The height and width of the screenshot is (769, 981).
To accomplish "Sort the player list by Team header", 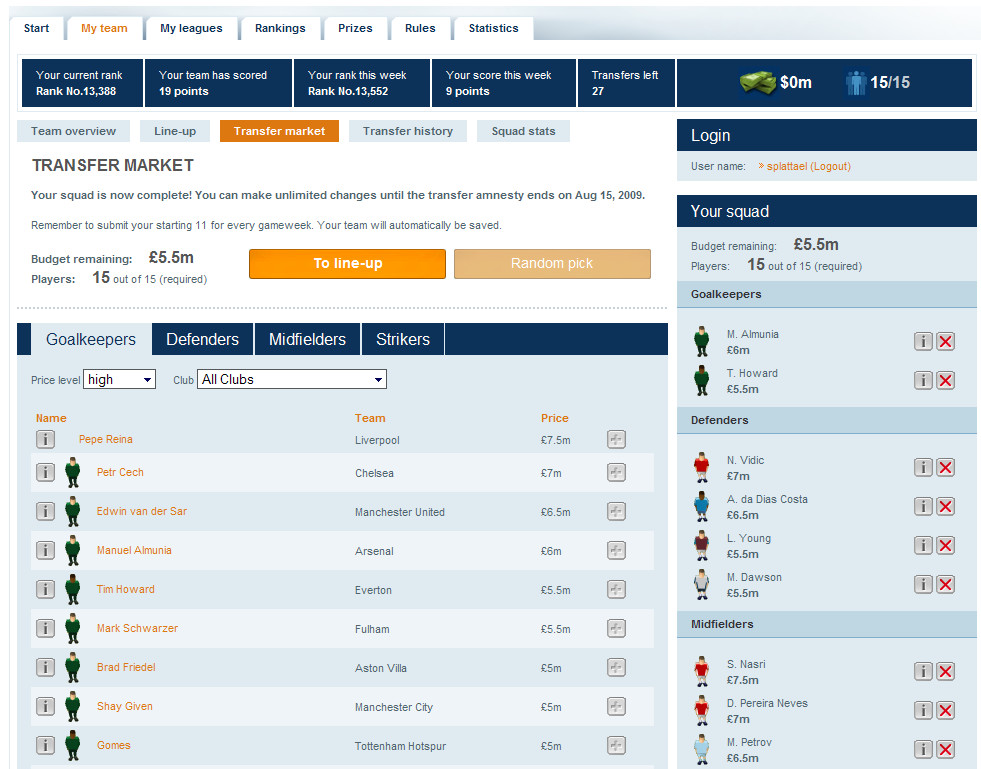I will [370, 418].
